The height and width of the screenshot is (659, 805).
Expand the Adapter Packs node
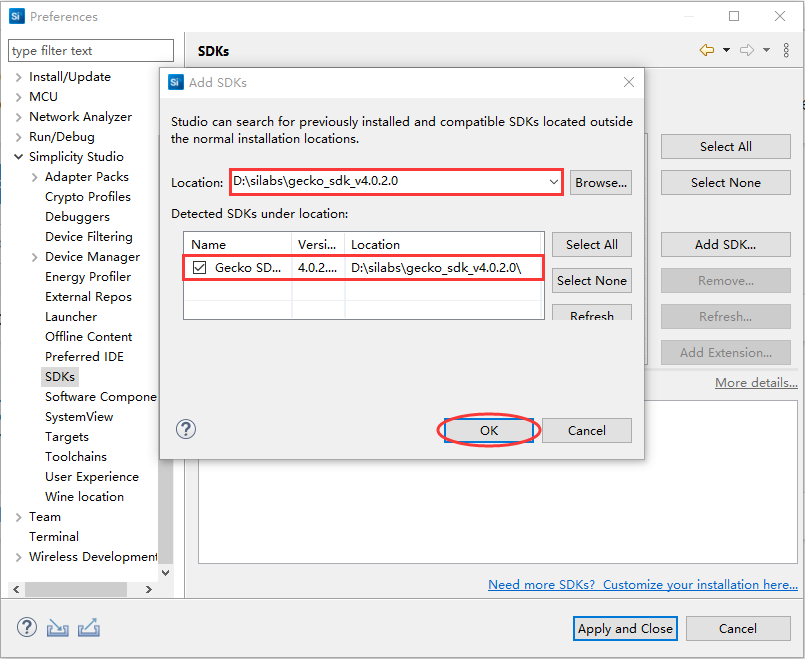(x=34, y=177)
